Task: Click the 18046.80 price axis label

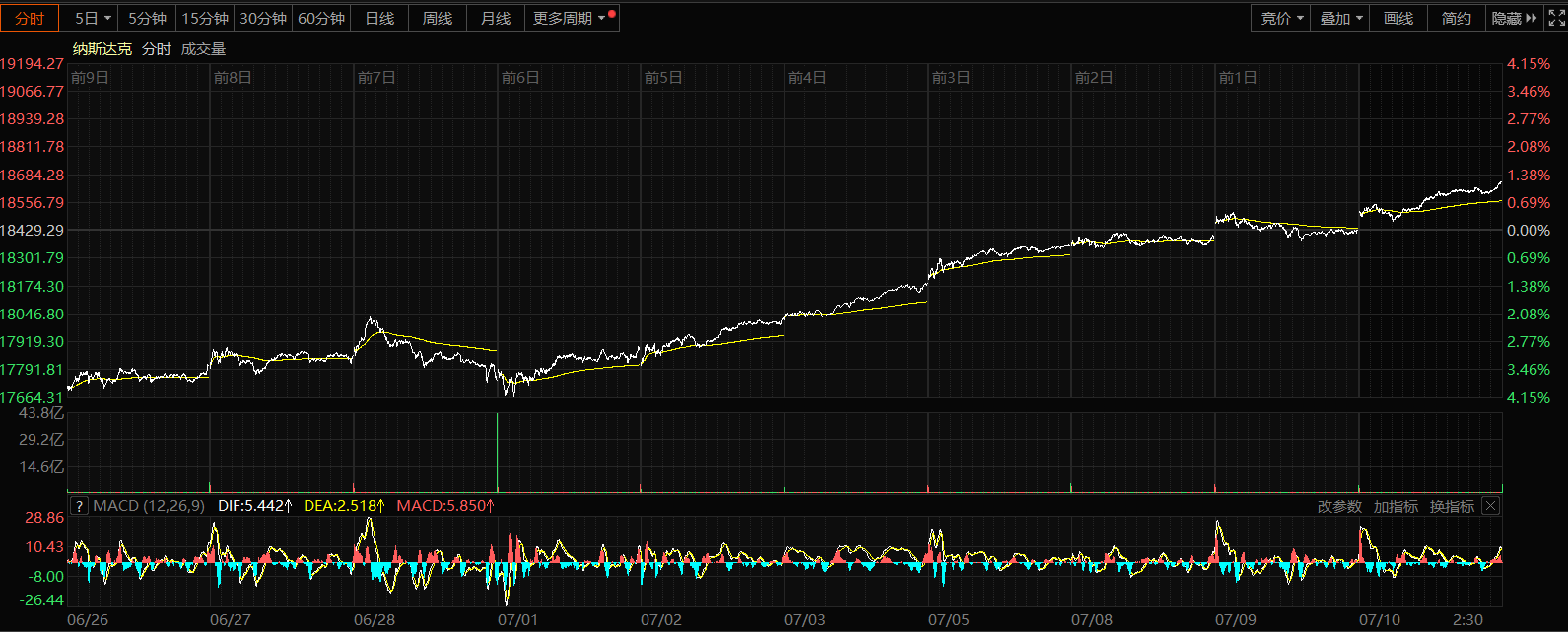Action: (x=32, y=314)
